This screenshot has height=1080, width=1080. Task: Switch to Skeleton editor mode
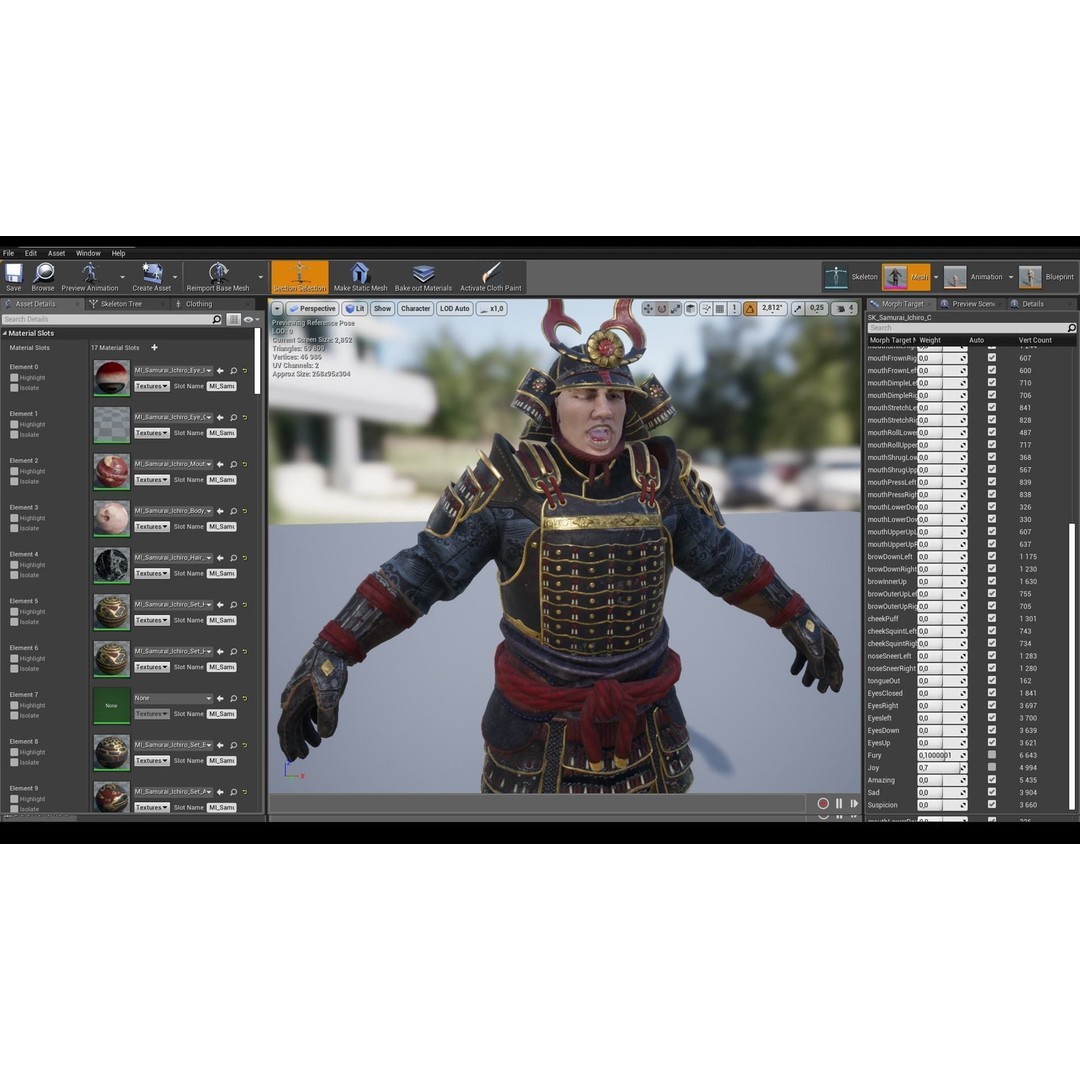[x=851, y=277]
